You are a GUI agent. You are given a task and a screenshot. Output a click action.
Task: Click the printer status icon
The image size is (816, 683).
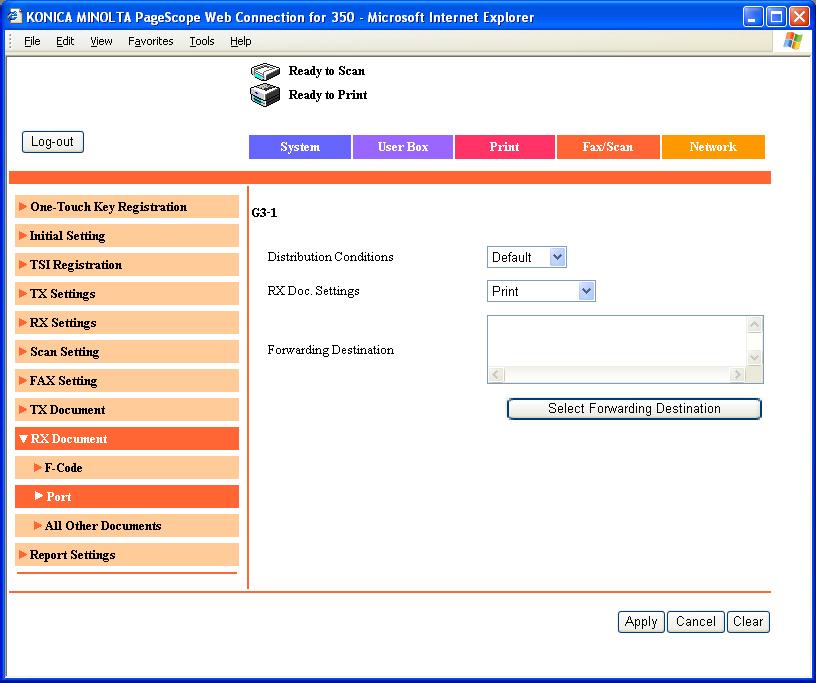[x=264, y=96]
